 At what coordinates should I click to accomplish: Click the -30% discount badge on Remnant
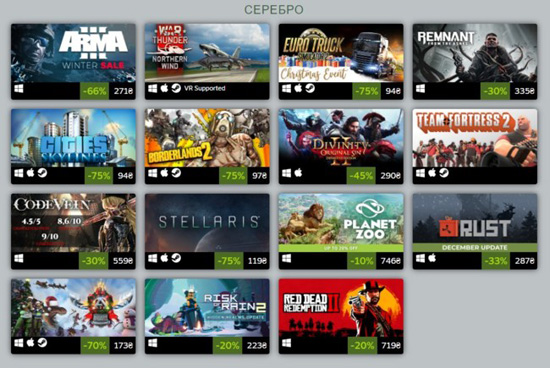pos(495,91)
